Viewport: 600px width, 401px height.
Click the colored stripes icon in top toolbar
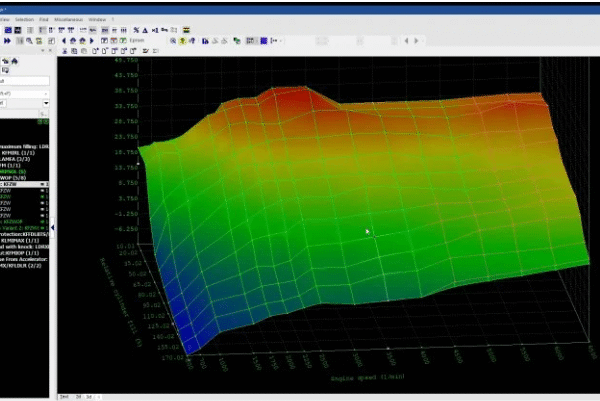pyautogui.click(x=186, y=30)
